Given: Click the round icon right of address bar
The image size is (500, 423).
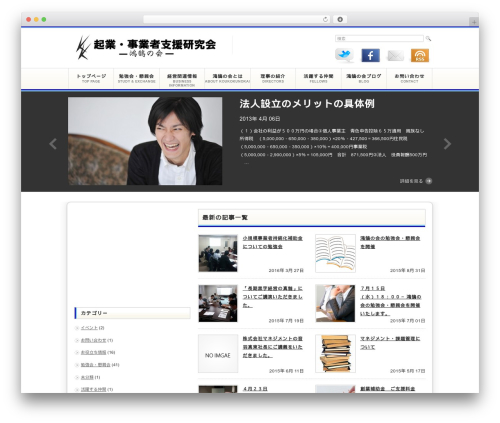Looking at the screenshot, I should [x=340, y=19].
